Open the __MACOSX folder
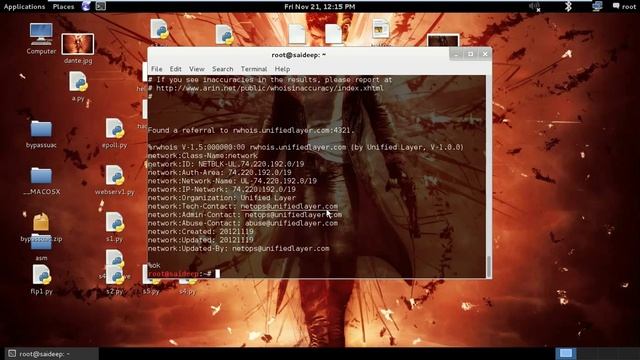This screenshot has width=640, height=360. (41, 181)
